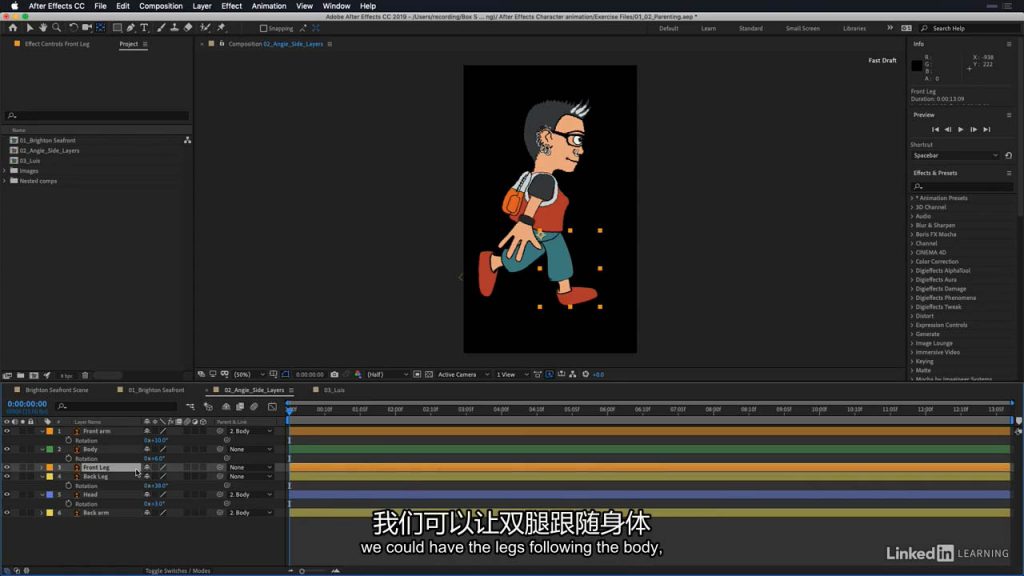This screenshot has width=1024, height=576.
Task: Open the Half resolution dropdown
Action: pyautogui.click(x=387, y=375)
